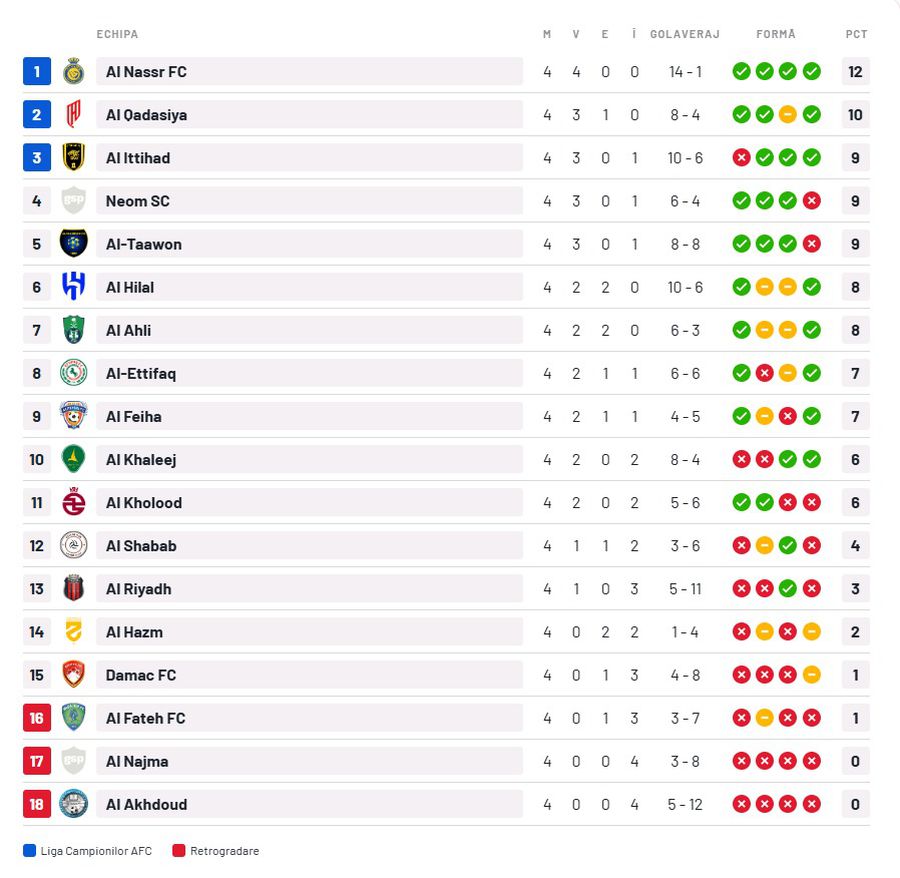Click the Al Riyadh club crest
The height and width of the screenshot is (878, 900).
tap(73, 588)
